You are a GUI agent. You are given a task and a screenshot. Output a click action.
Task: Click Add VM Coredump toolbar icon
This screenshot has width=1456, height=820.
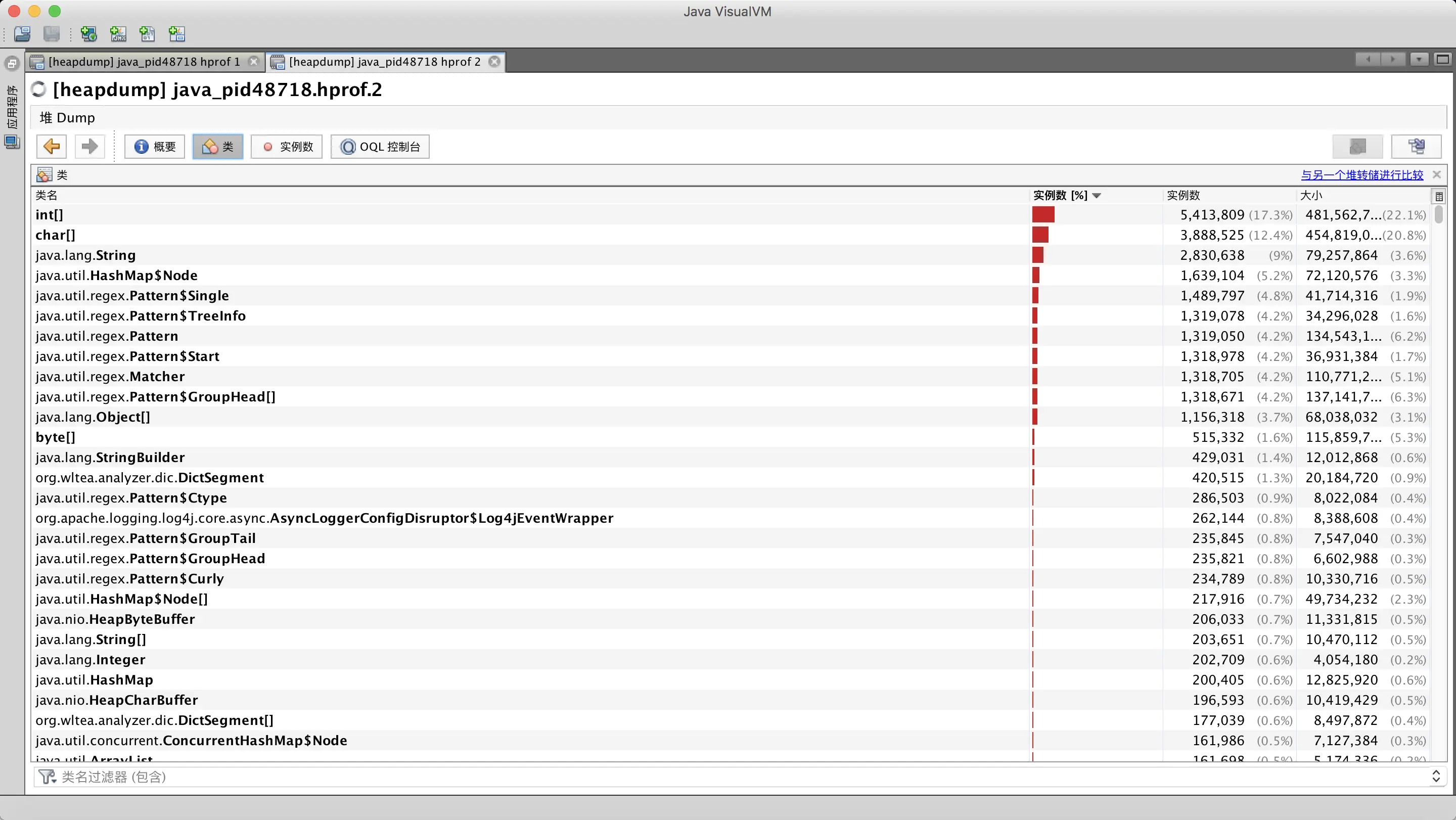point(148,34)
